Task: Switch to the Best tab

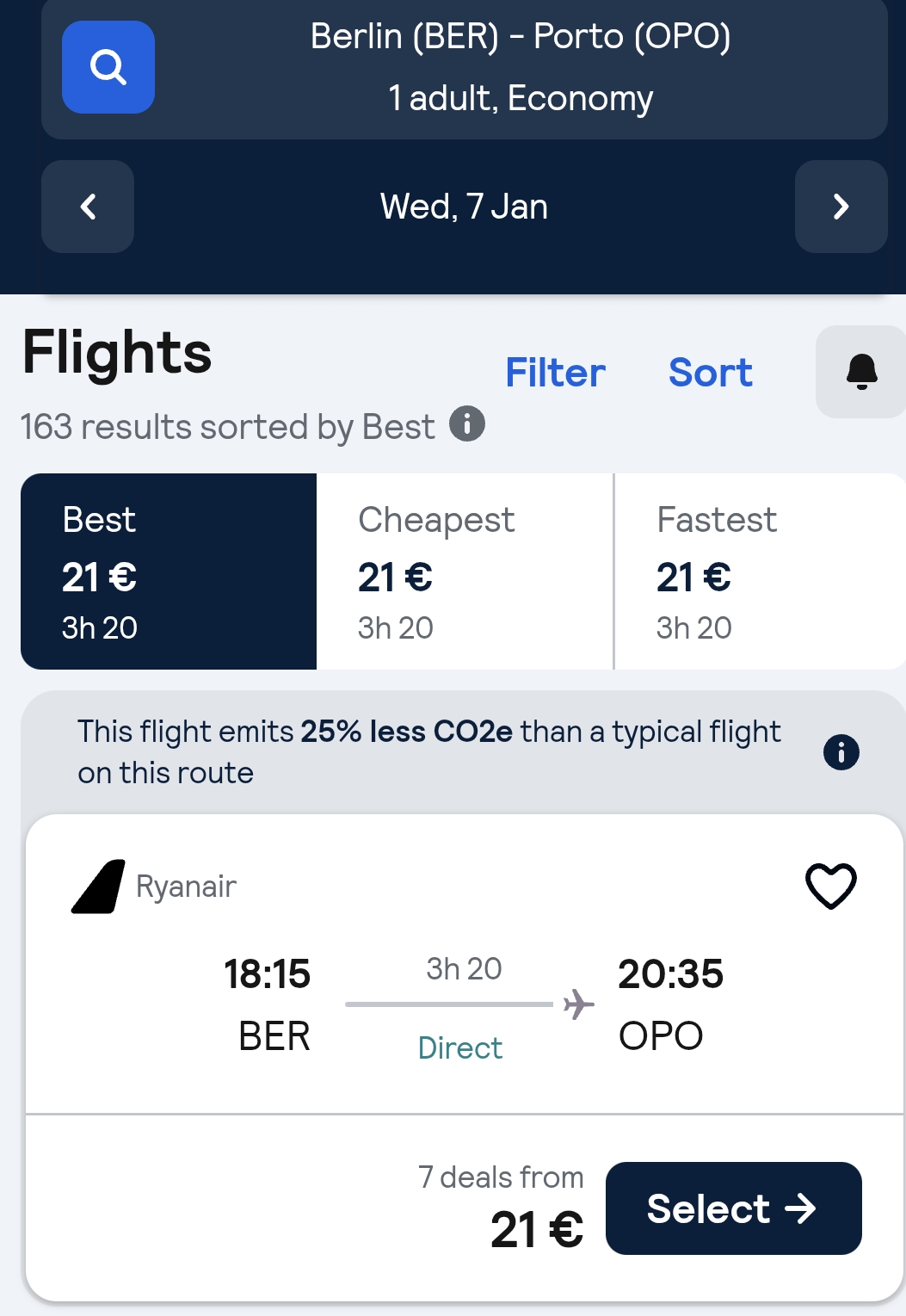Action: [169, 572]
